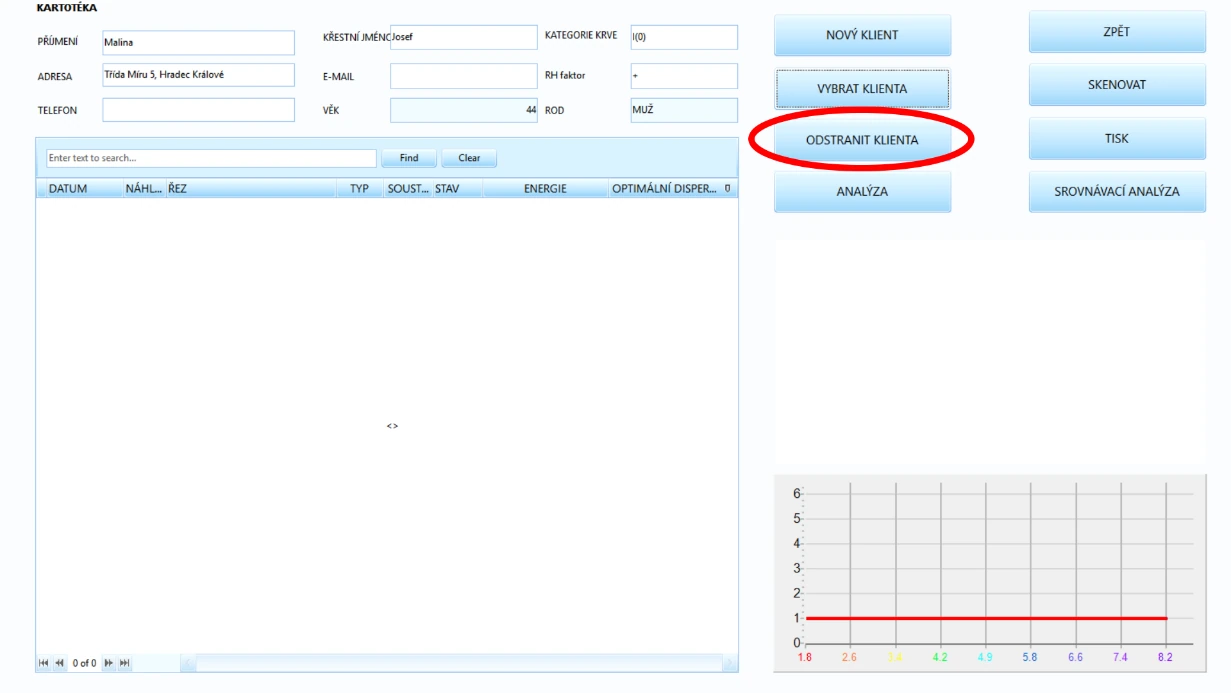The height and width of the screenshot is (693, 1231).
Task: Click the RH faktor field
Action: pos(684,76)
